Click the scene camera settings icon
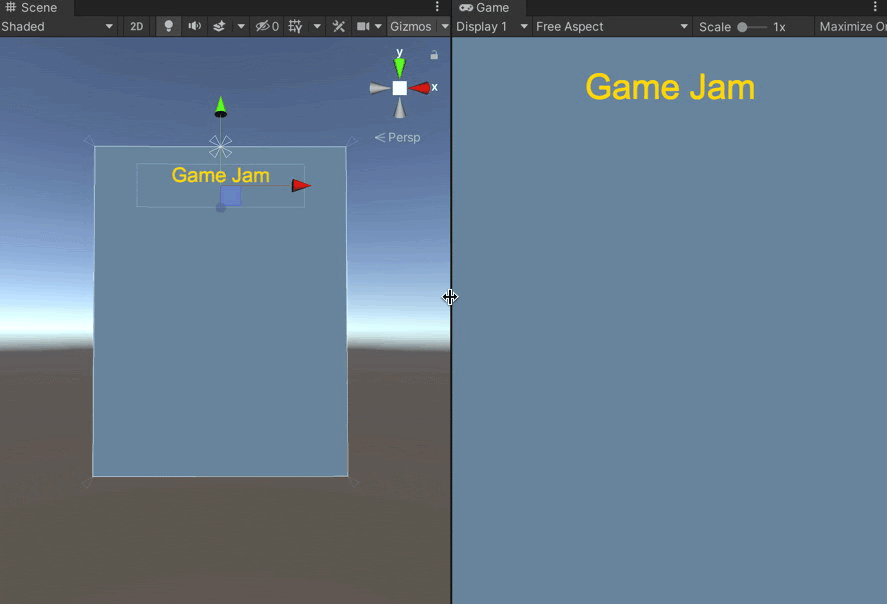Image resolution: width=887 pixels, height=604 pixels. pos(364,27)
